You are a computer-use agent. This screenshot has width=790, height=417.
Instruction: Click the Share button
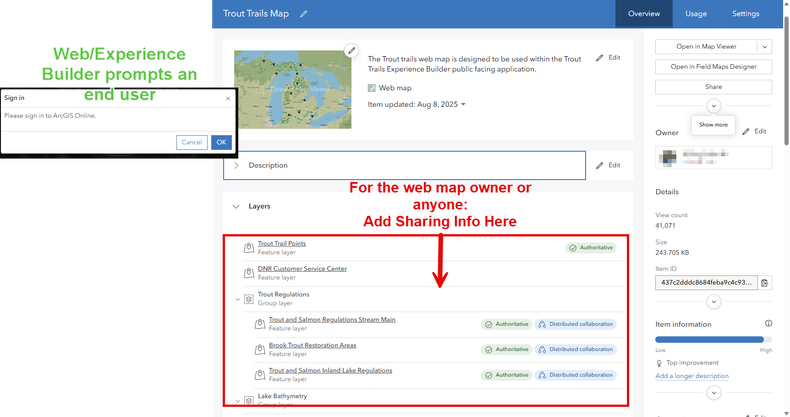[713, 87]
